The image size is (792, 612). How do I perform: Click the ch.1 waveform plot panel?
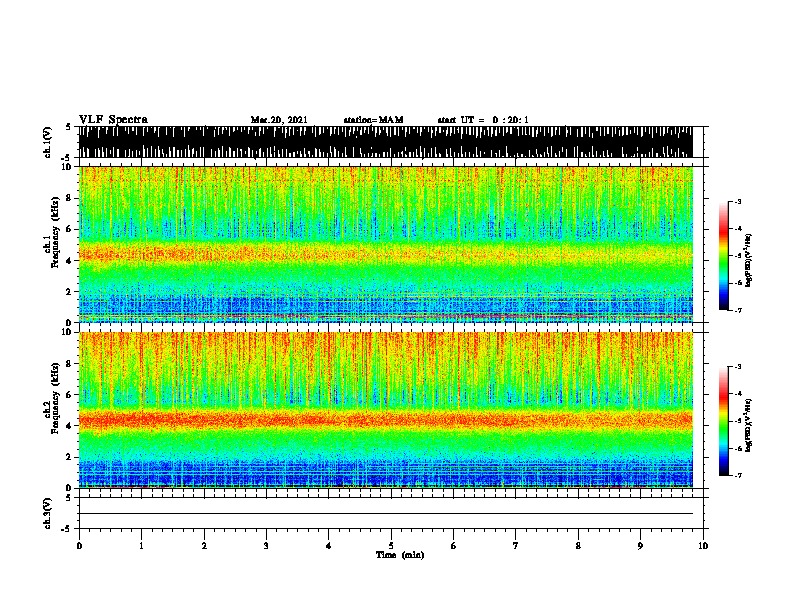[385, 142]
